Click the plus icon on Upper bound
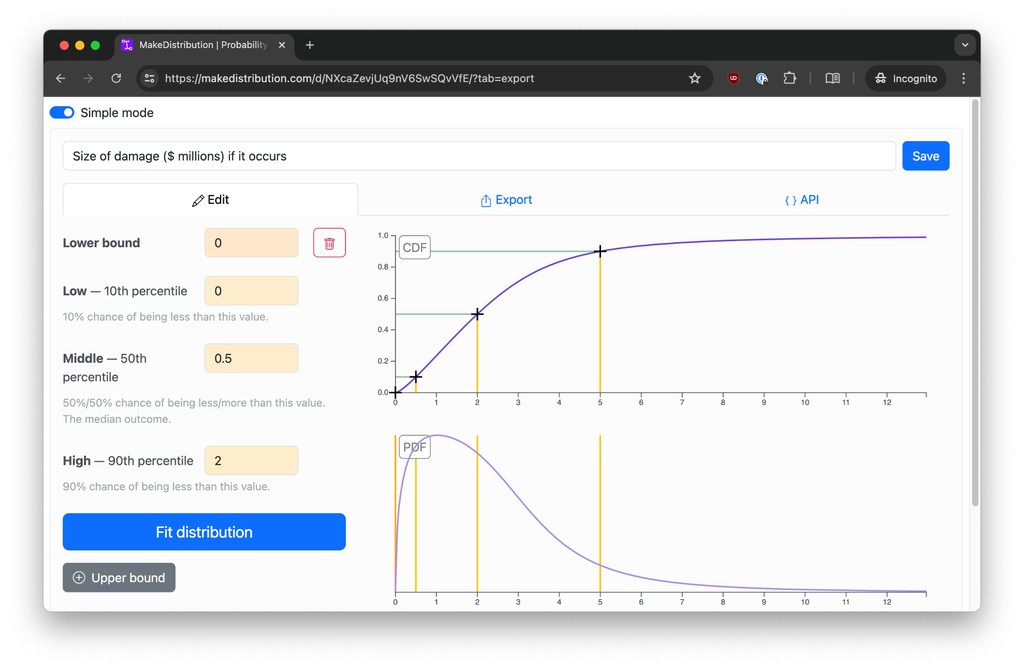 tap(79, 578)
